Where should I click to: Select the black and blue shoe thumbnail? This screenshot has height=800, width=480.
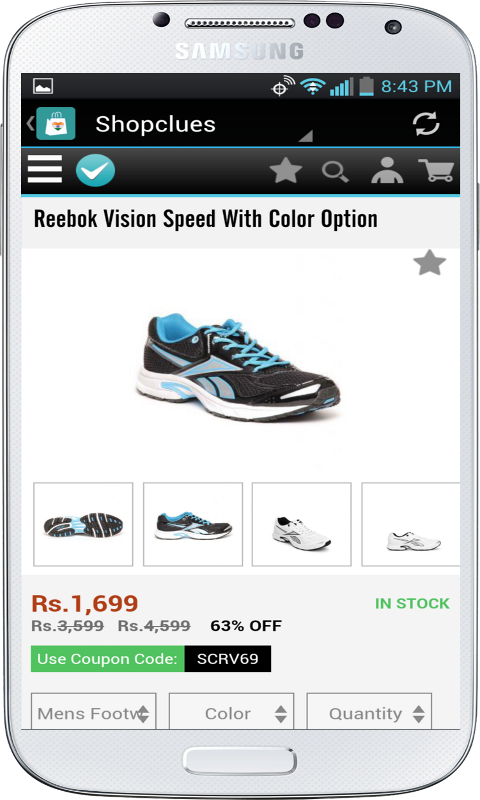tap(193, 524)
